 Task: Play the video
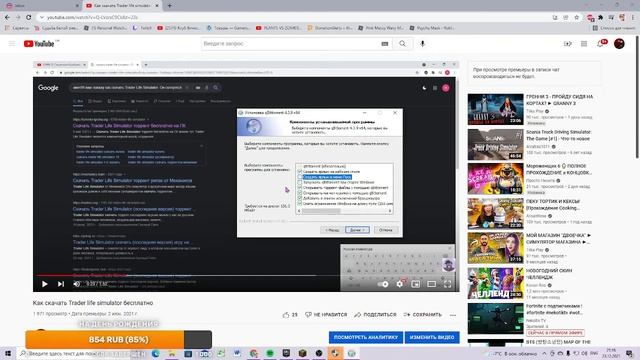pos(44,284)
